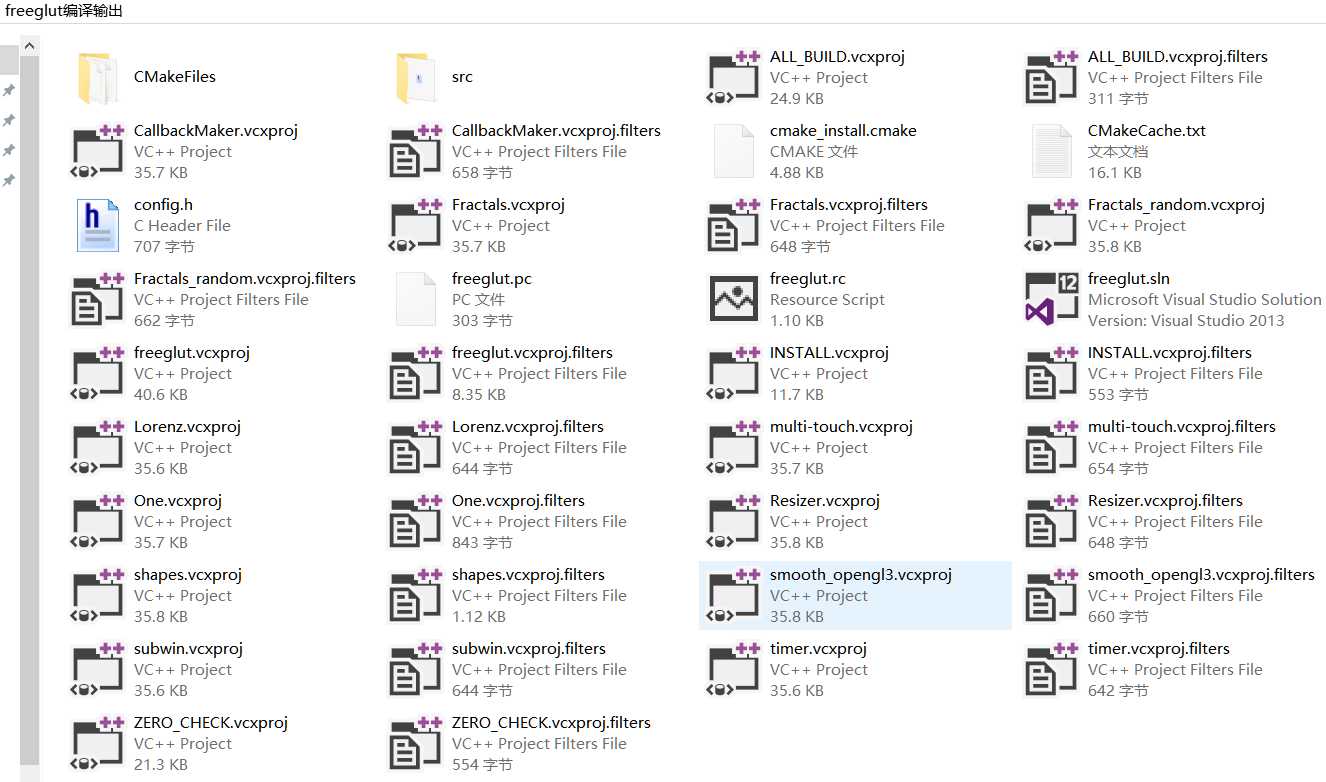
Task: Click the Resizer.vcxproj project icon
Action: (734, 522)
